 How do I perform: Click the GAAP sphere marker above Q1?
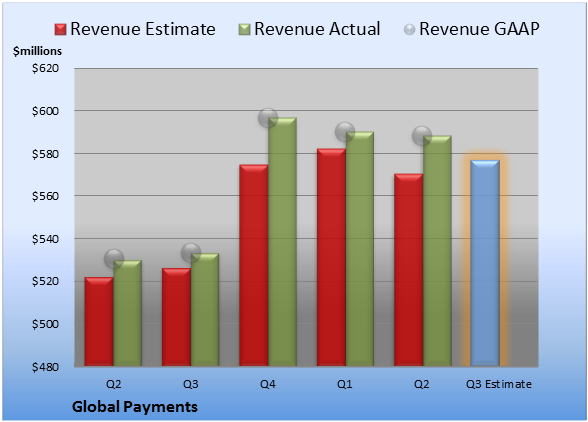[345, 132]
